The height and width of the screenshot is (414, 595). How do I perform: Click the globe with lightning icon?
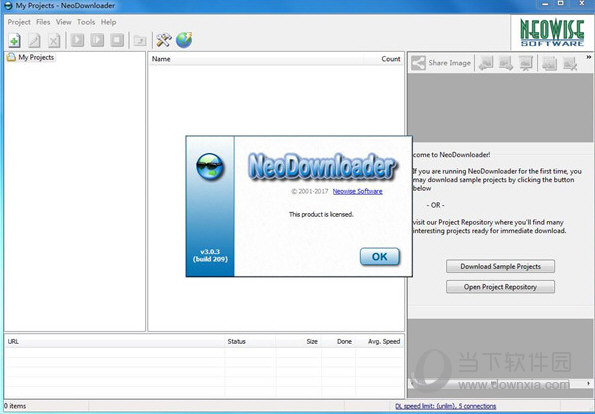tap(184, 40)
